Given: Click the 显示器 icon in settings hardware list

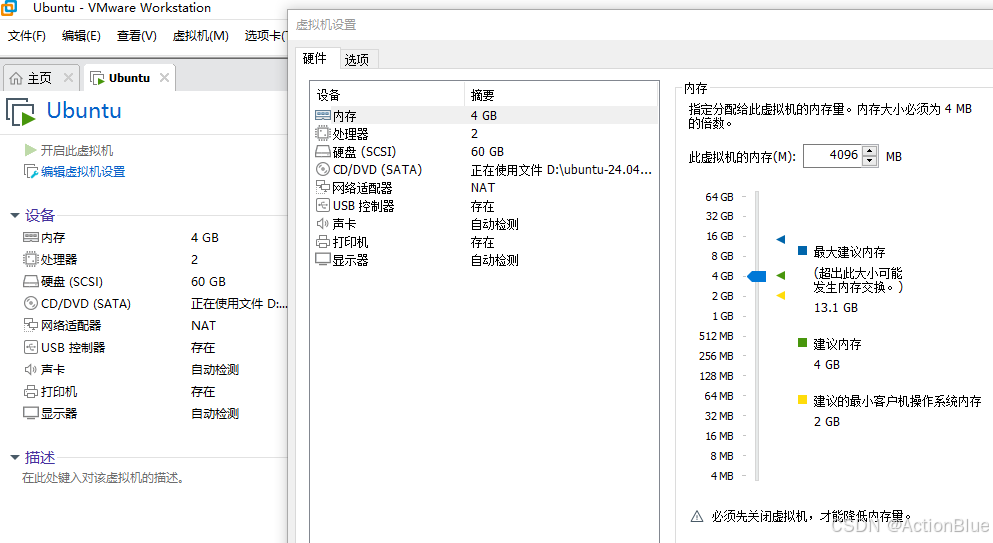Looking at the screenshot, I should [x=323, y=260].
